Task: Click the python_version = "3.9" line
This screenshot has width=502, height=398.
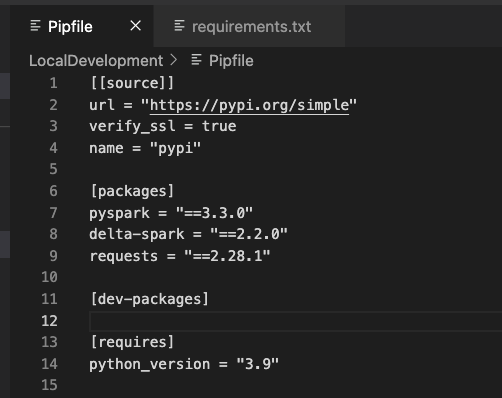Action: click(184, 364)
